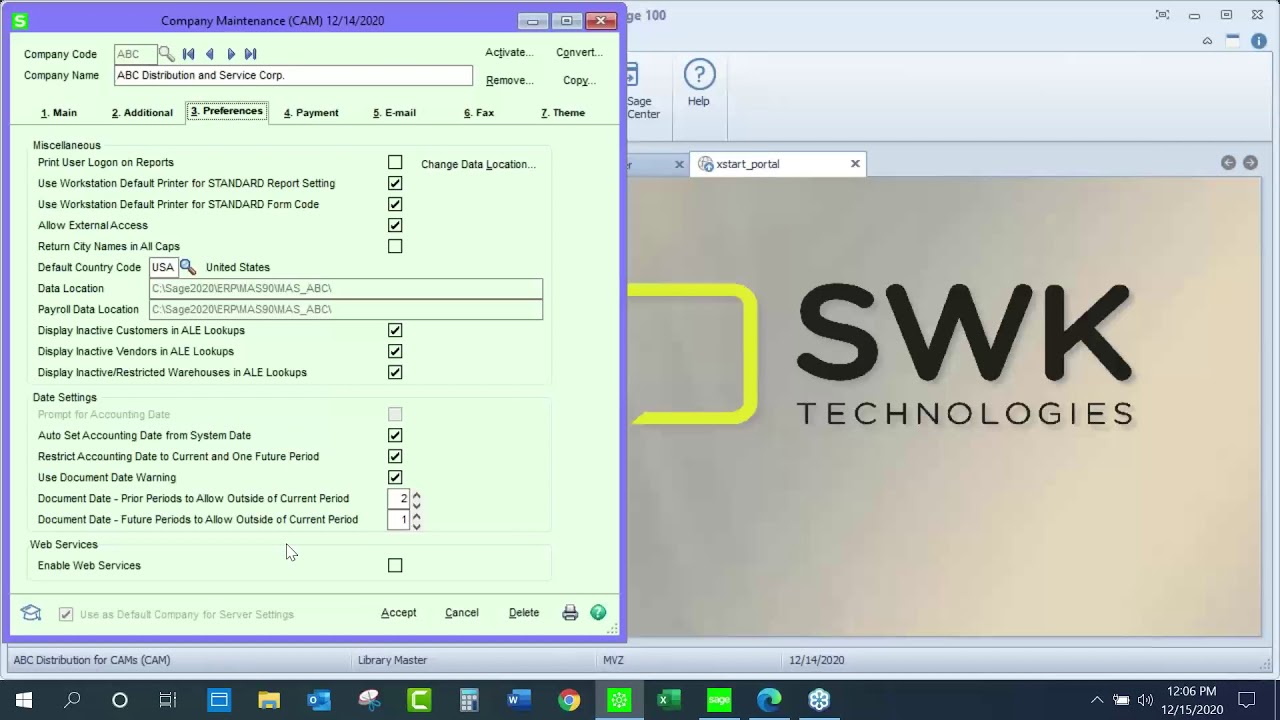The width and height of the screenshot is (1280, 720).
Task: Toggle Auto Set Accounting Date from System Date
Action: [x=395, y=435]
